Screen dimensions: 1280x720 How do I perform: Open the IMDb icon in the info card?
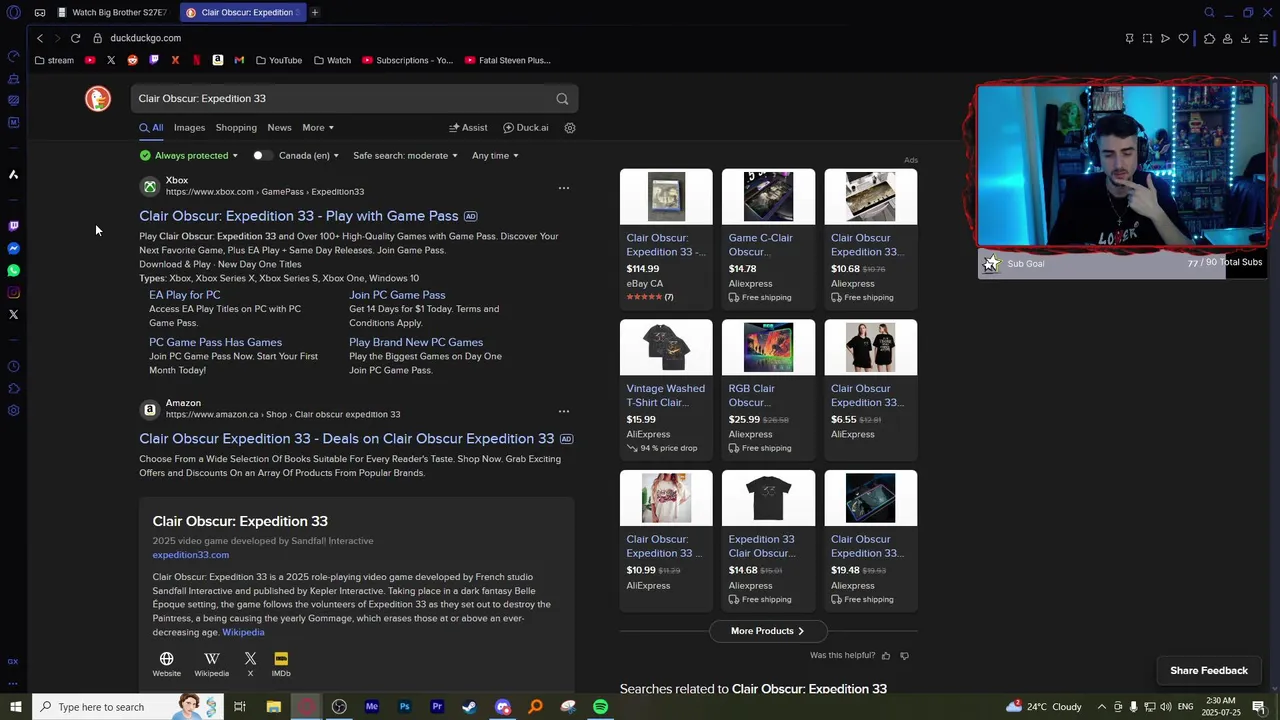point(281,664)
